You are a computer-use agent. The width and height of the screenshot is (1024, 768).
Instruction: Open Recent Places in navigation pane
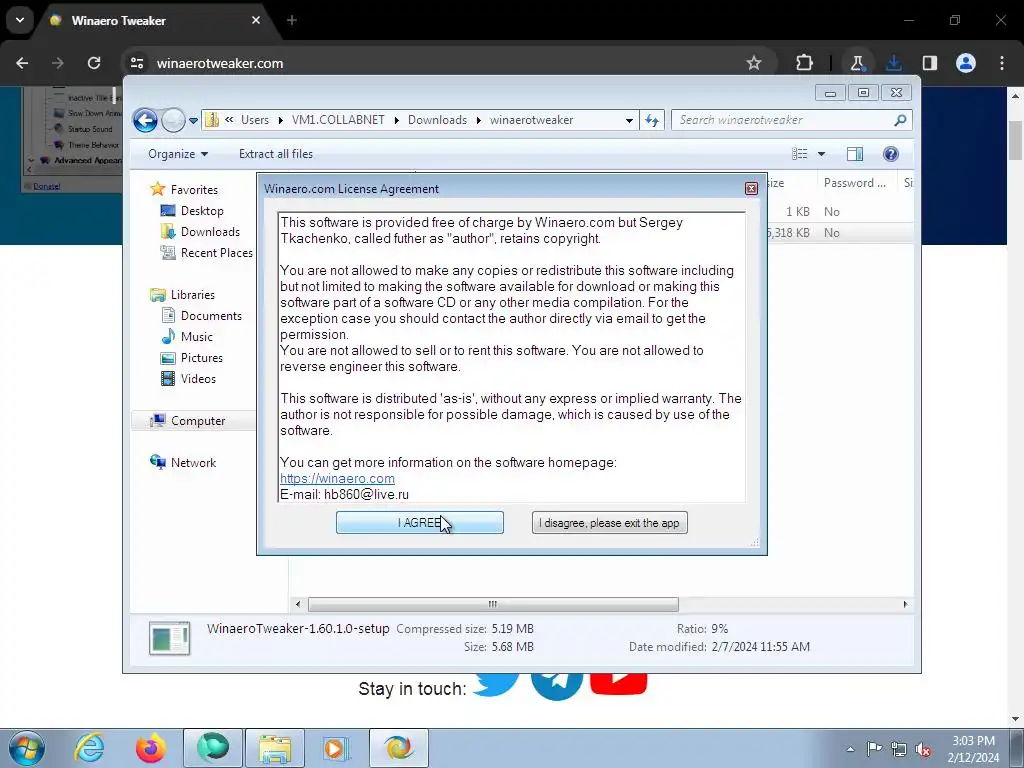pyautogui.click(x=216, y=253)
